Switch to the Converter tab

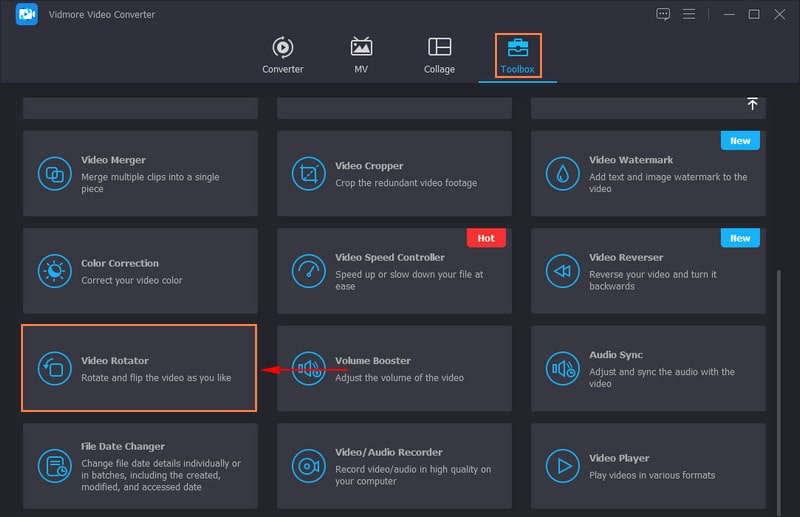click(283, 56)
